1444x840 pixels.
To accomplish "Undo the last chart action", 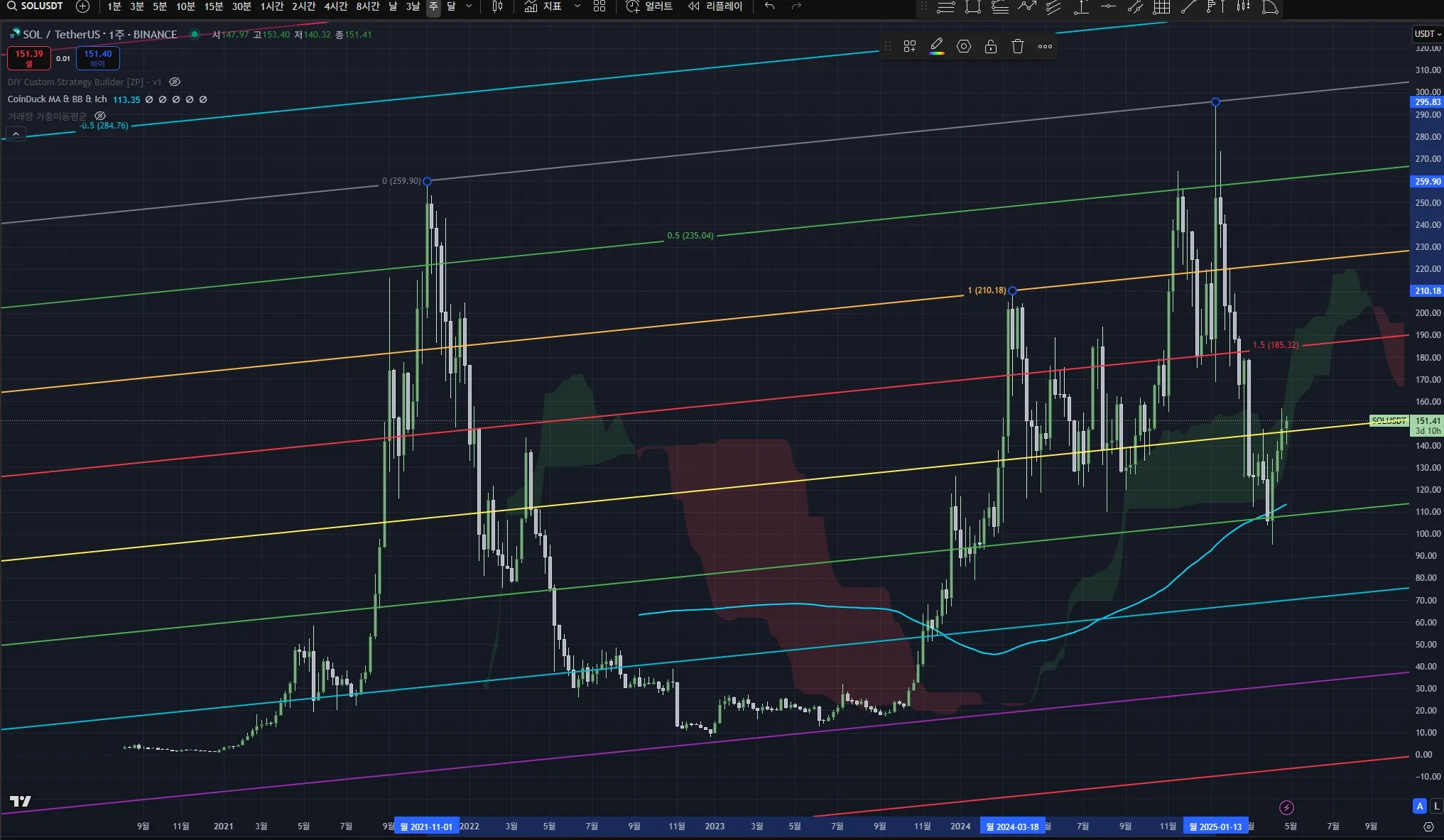I will (769, 6).
